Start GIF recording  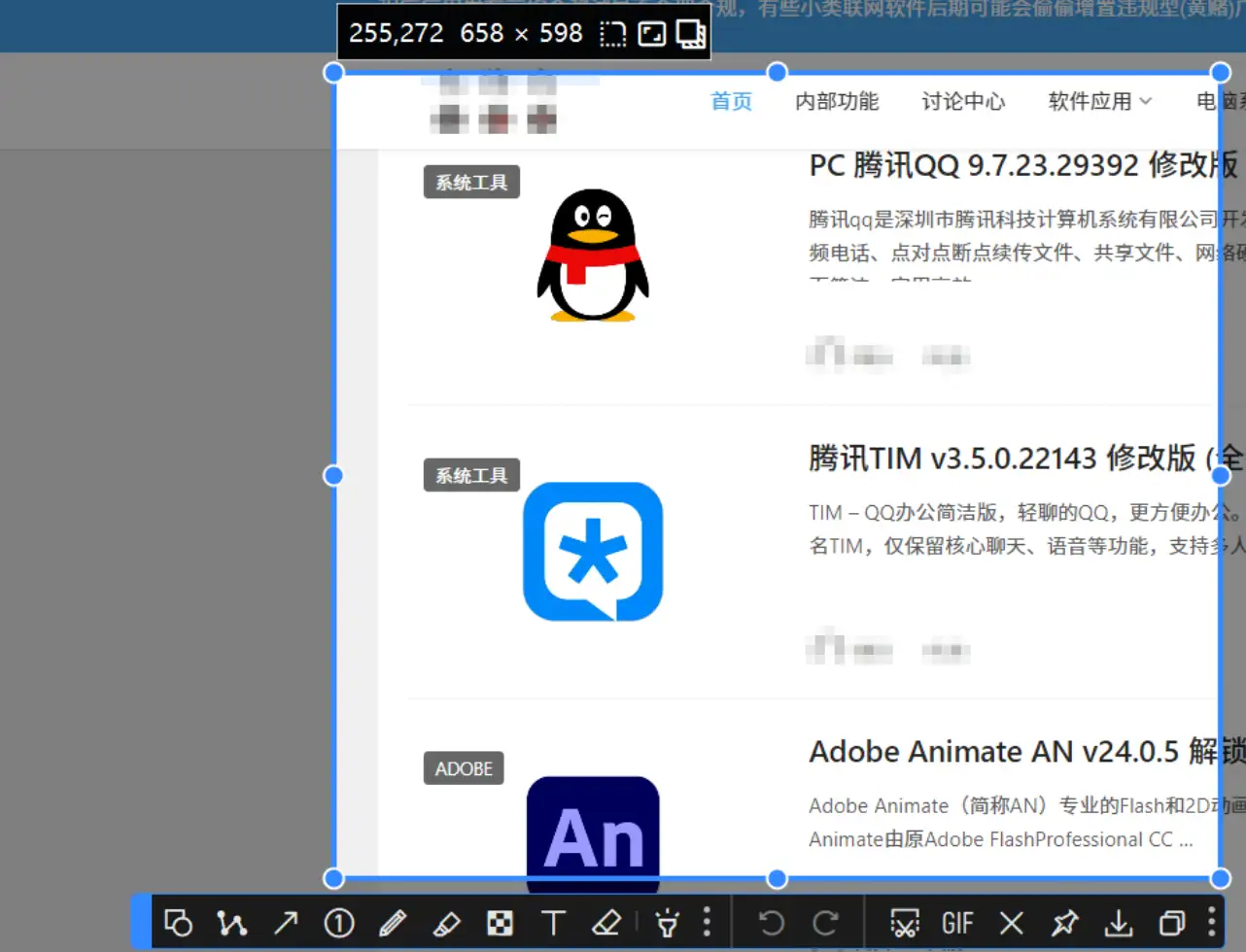tap(957, 922)
